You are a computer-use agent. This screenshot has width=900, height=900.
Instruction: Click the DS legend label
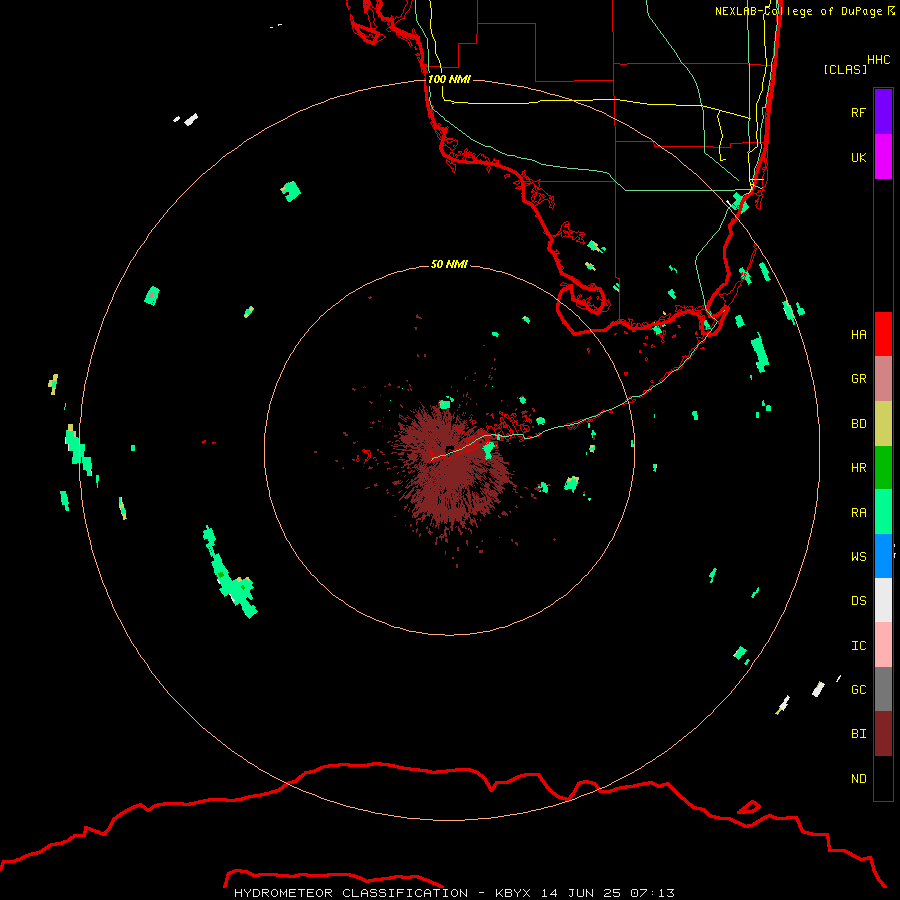[x=858, y=601]
